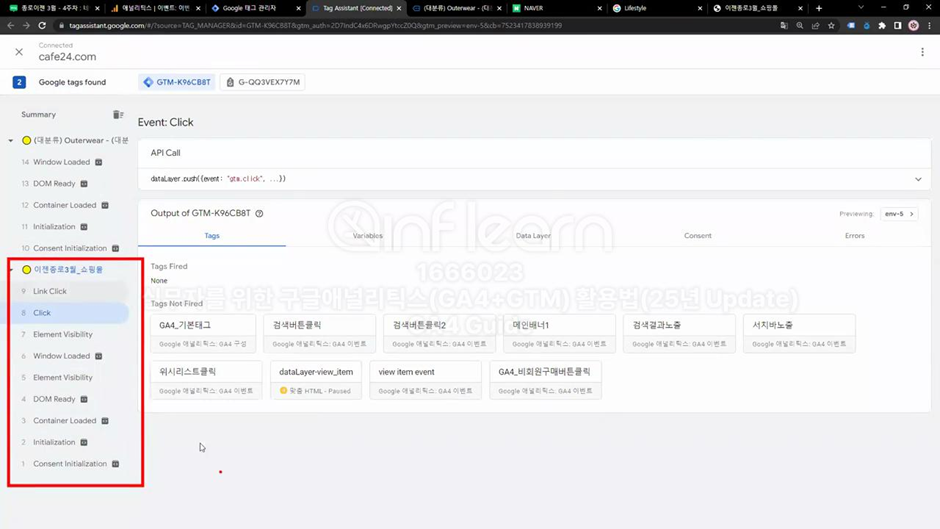Viewport: 940px width, 529px height.
Task: Open the env-5 previewing selector
Action: 899,214
